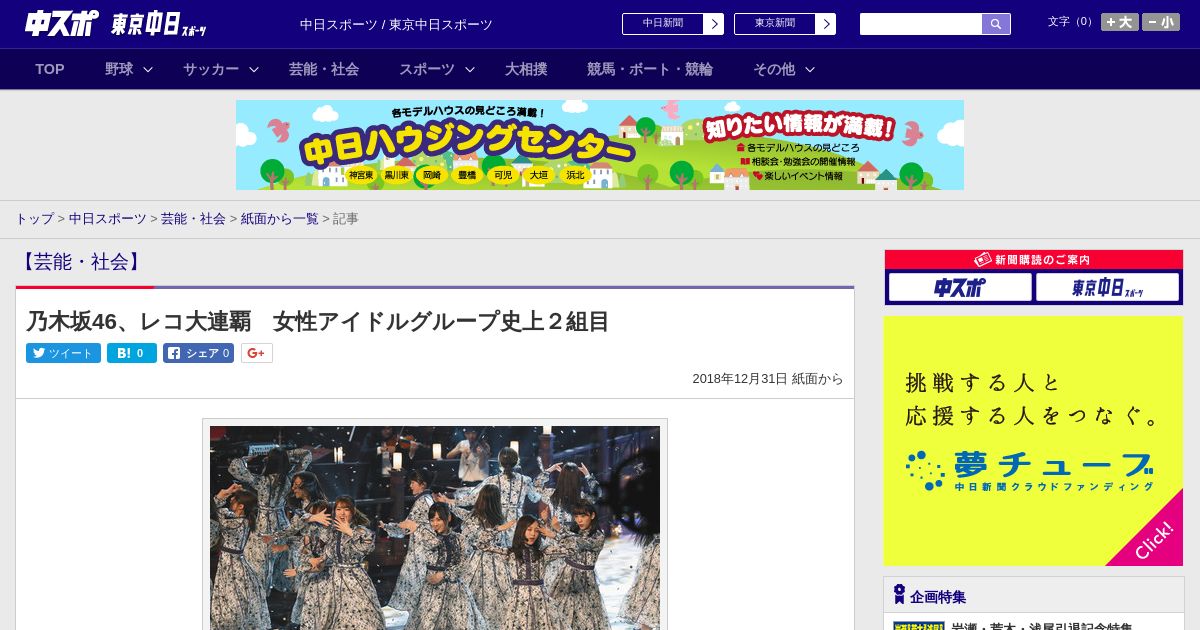Expand the 野球 dropdown chevron

(148, 69)
